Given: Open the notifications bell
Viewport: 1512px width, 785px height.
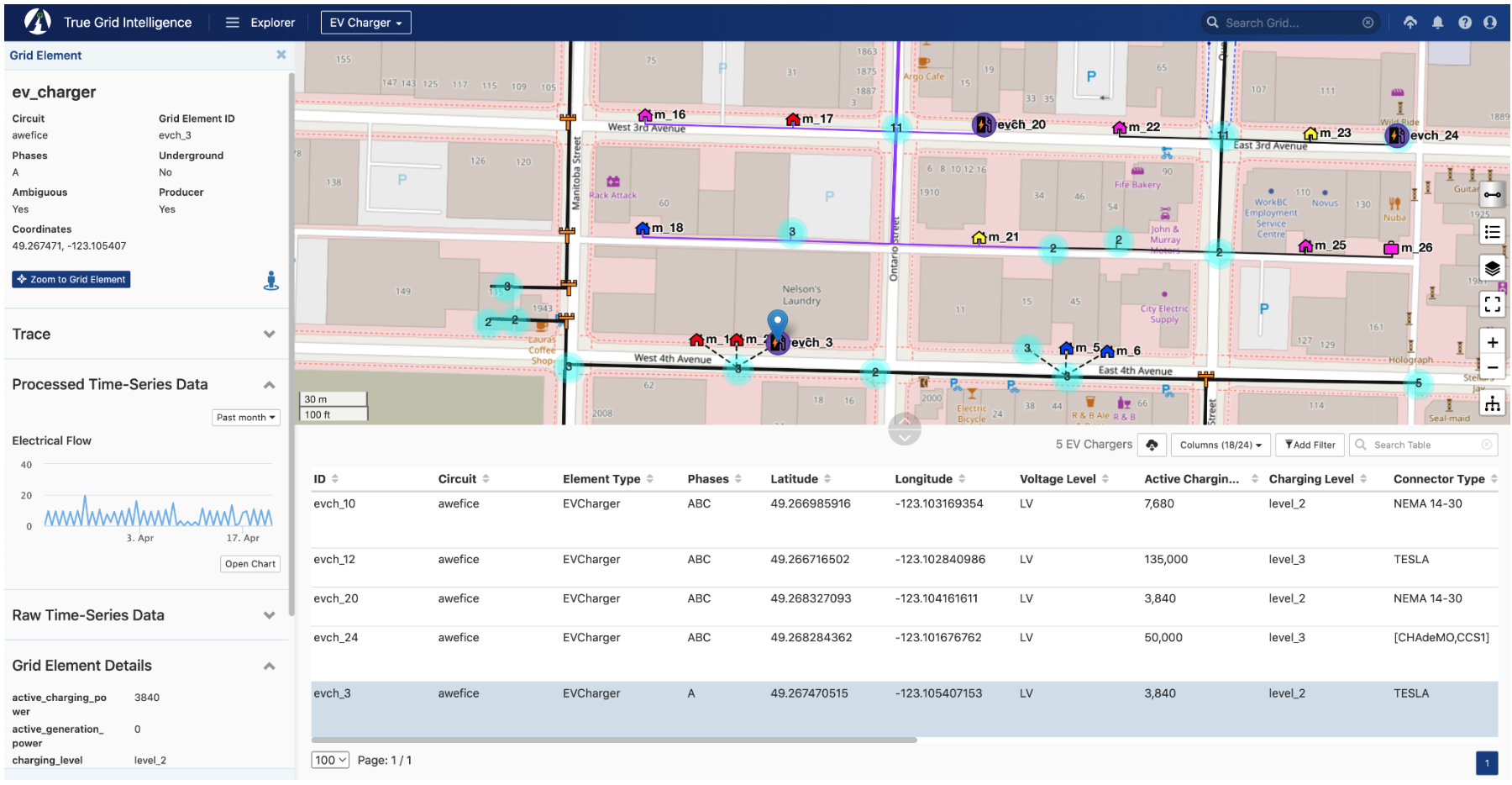Looking at the screenshot, I should tap(1437, 23).
